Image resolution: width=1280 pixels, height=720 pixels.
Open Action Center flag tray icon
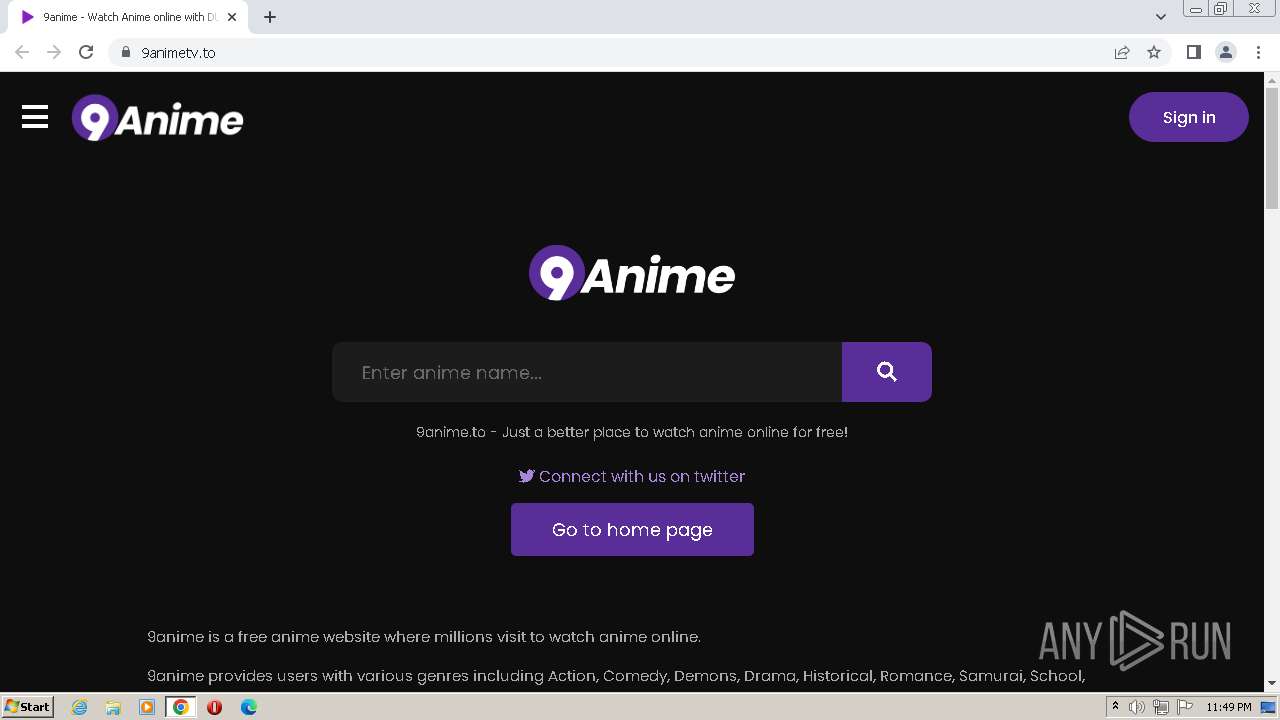click(x=1185, y=707)
